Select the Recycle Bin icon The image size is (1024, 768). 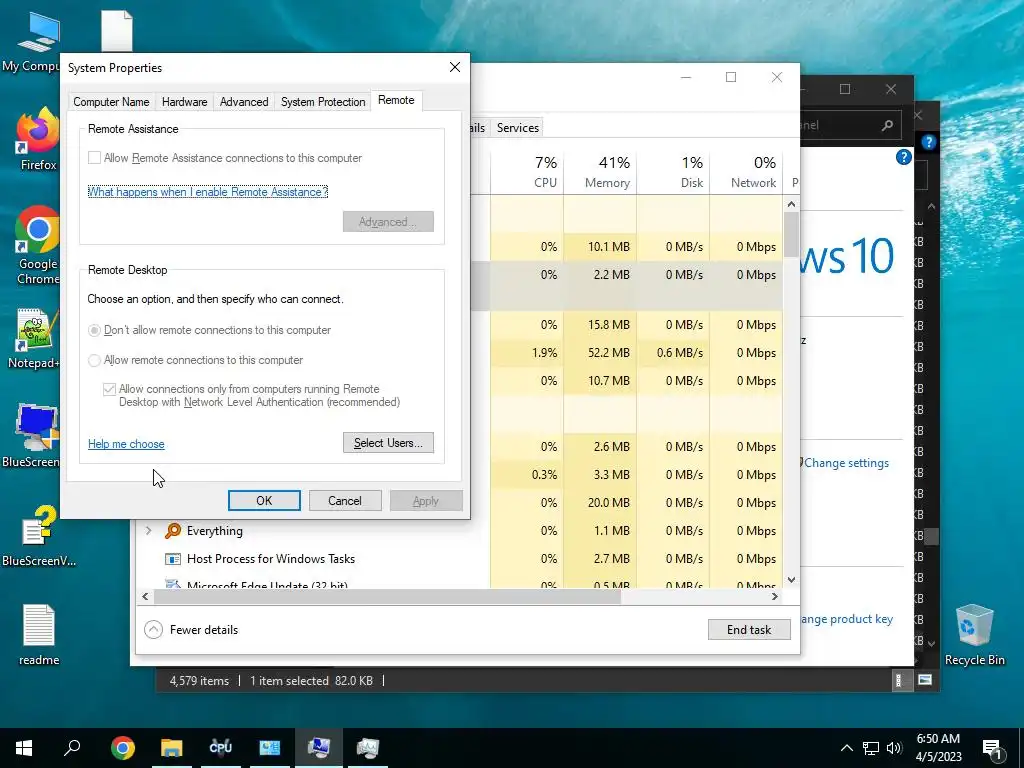click(x=974, y=635)
